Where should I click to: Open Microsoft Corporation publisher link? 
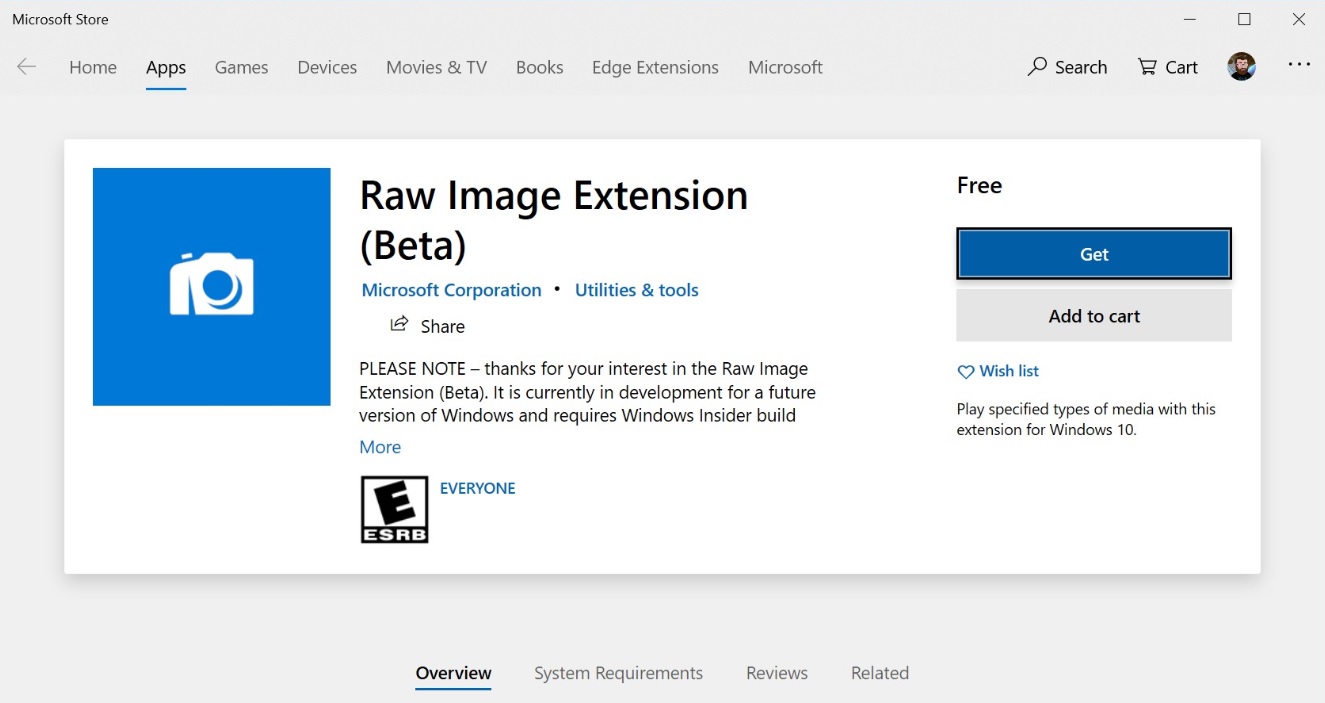click(451, 290)
